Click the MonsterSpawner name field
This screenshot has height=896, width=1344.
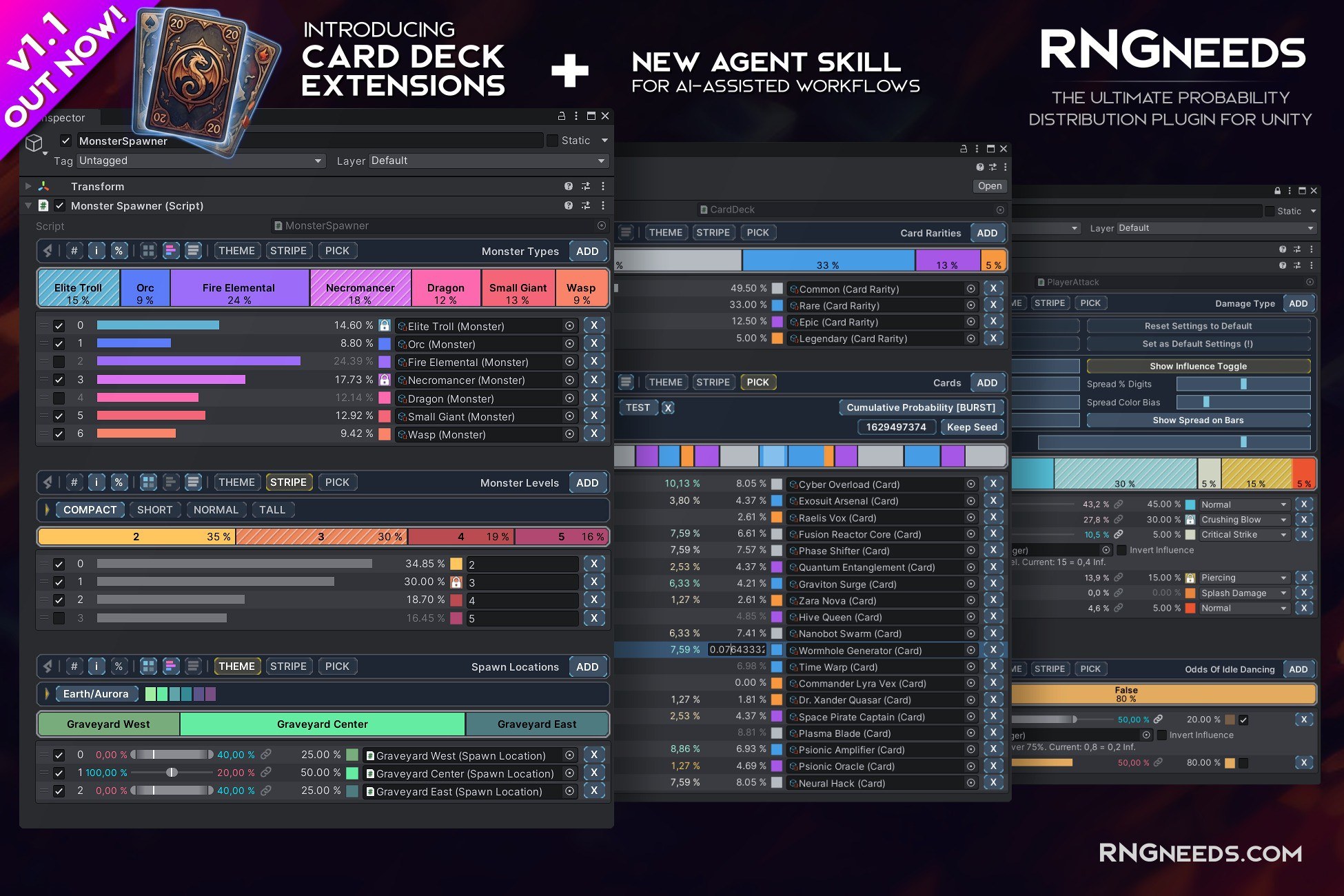309,141
